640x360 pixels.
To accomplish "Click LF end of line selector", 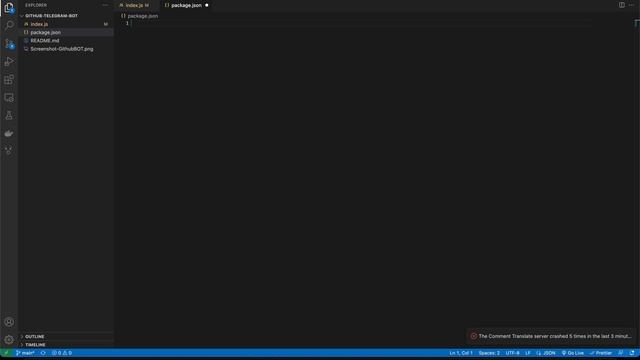I will pyautogui.click(x=528, y=353).
